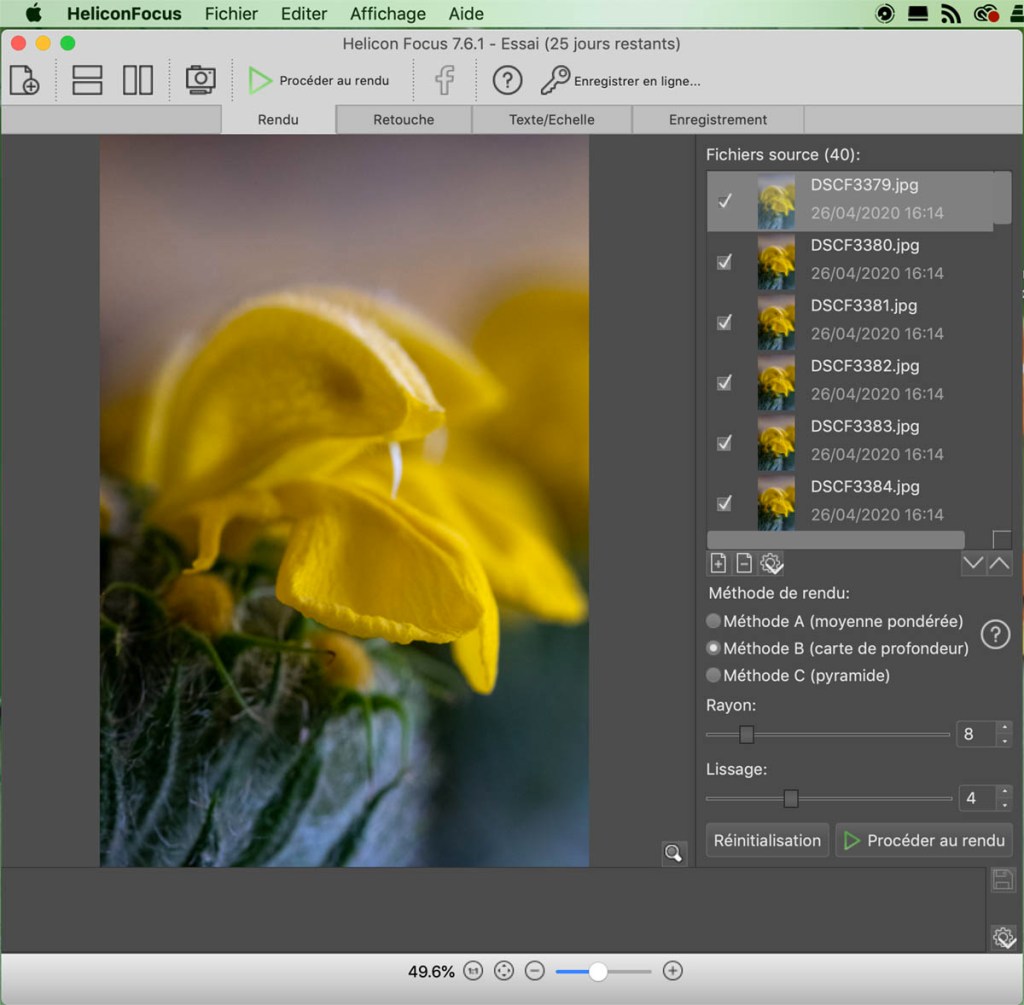Click the zoom 1:1 icon

(x=474, y=971)
